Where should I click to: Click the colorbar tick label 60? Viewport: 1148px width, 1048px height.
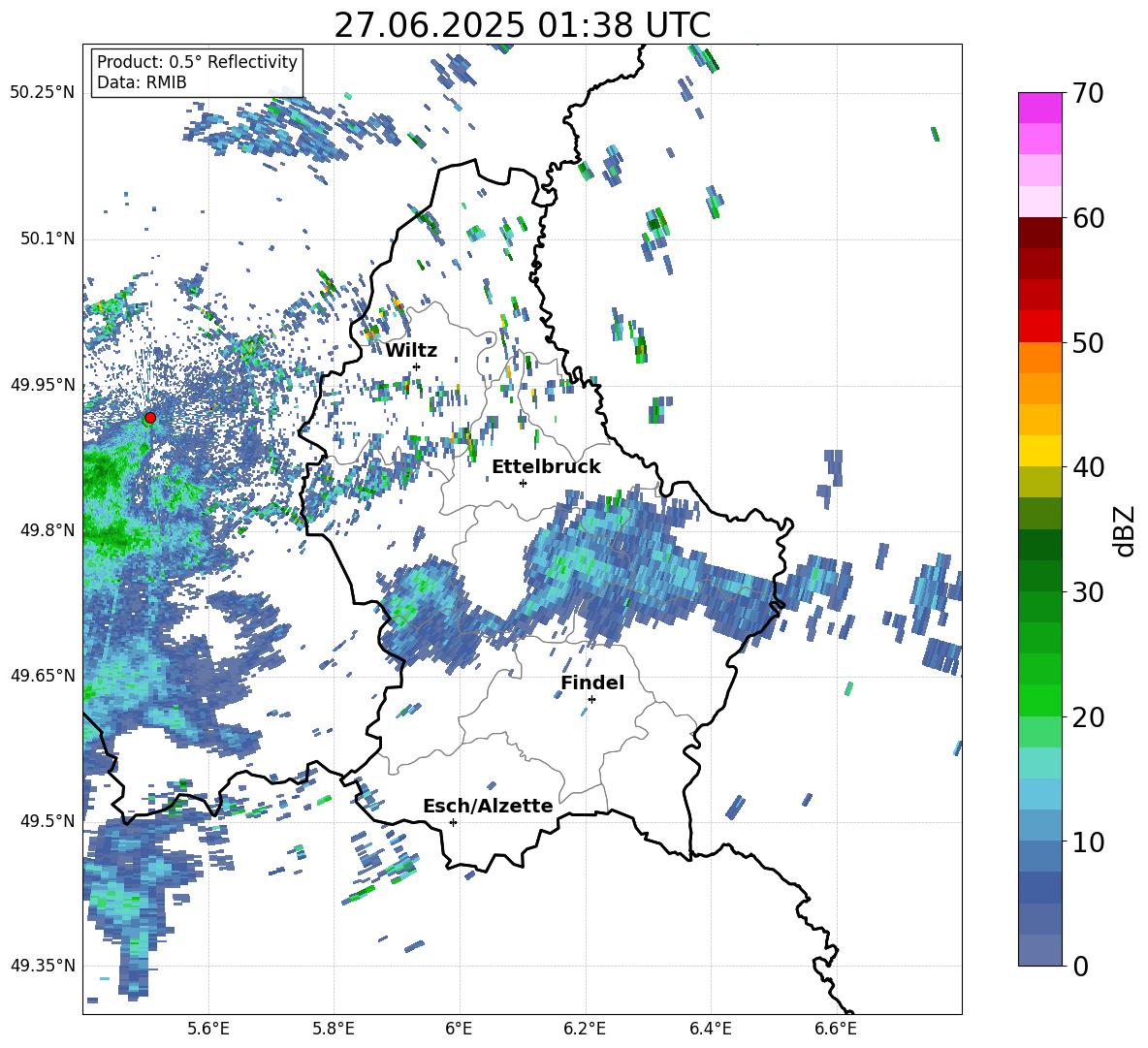point(1088,218)
